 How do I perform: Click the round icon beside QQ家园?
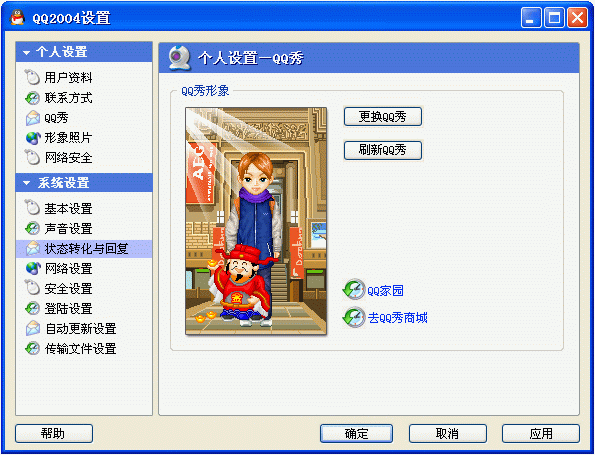coord(354,290)
